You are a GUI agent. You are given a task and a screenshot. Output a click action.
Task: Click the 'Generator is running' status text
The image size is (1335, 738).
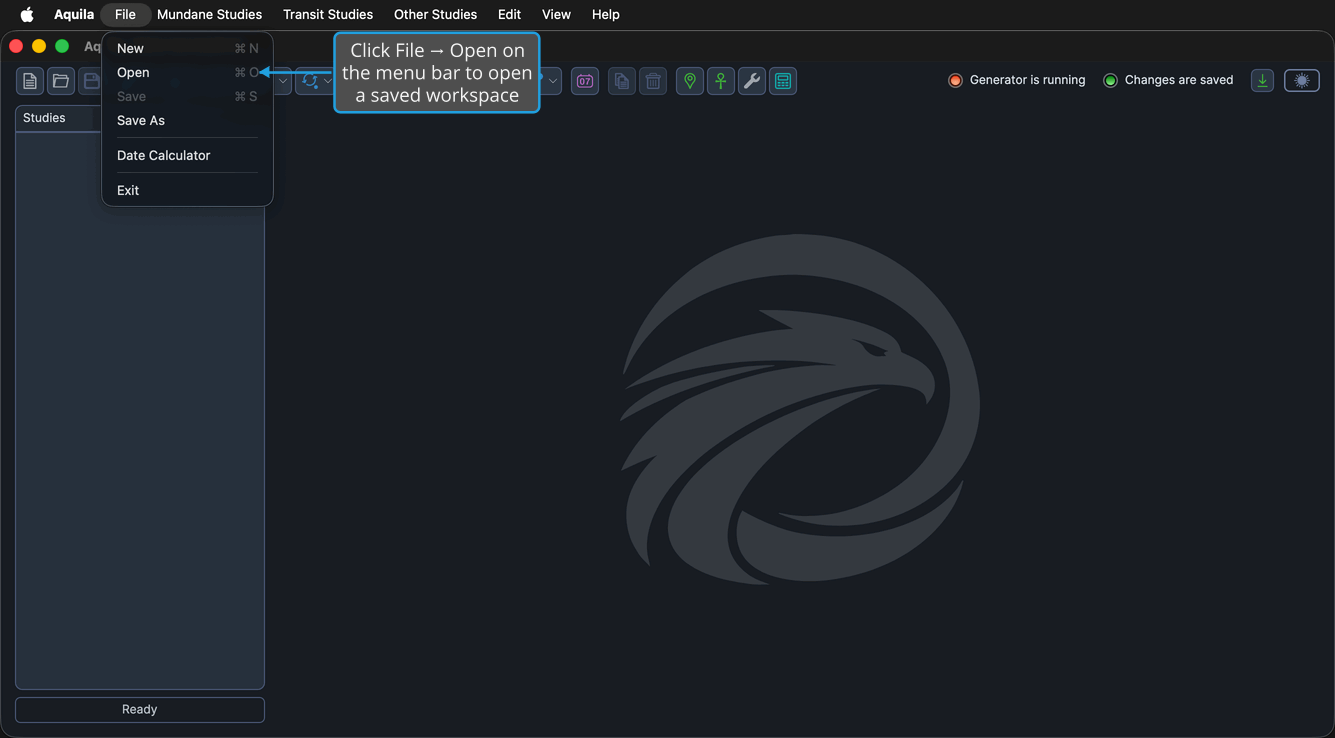click(x=1027, y=80)
